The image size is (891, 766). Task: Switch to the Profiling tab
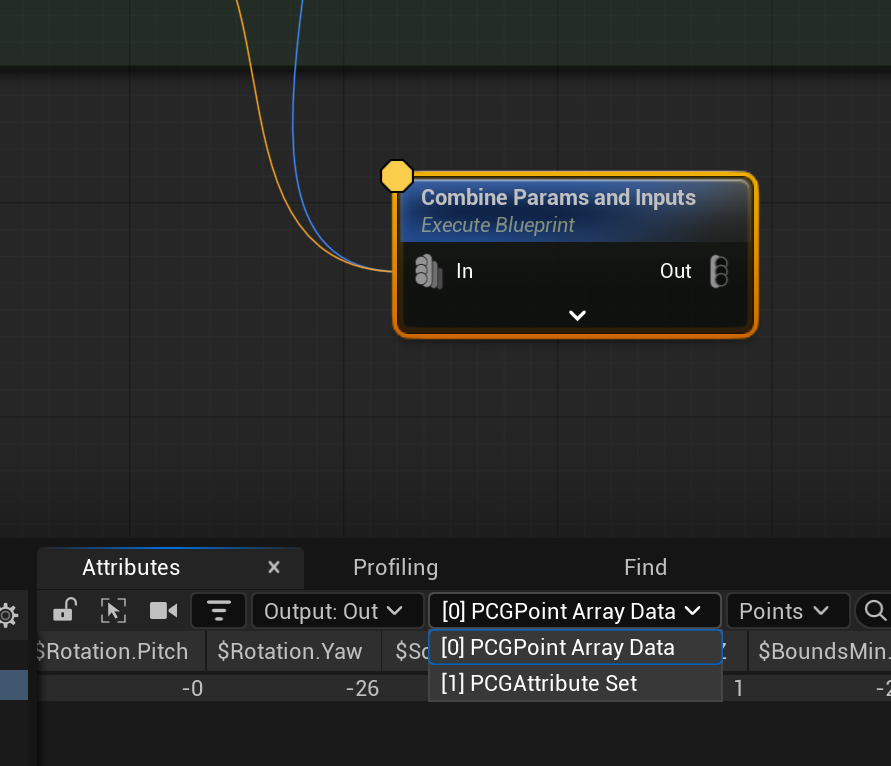coord(395,567)
